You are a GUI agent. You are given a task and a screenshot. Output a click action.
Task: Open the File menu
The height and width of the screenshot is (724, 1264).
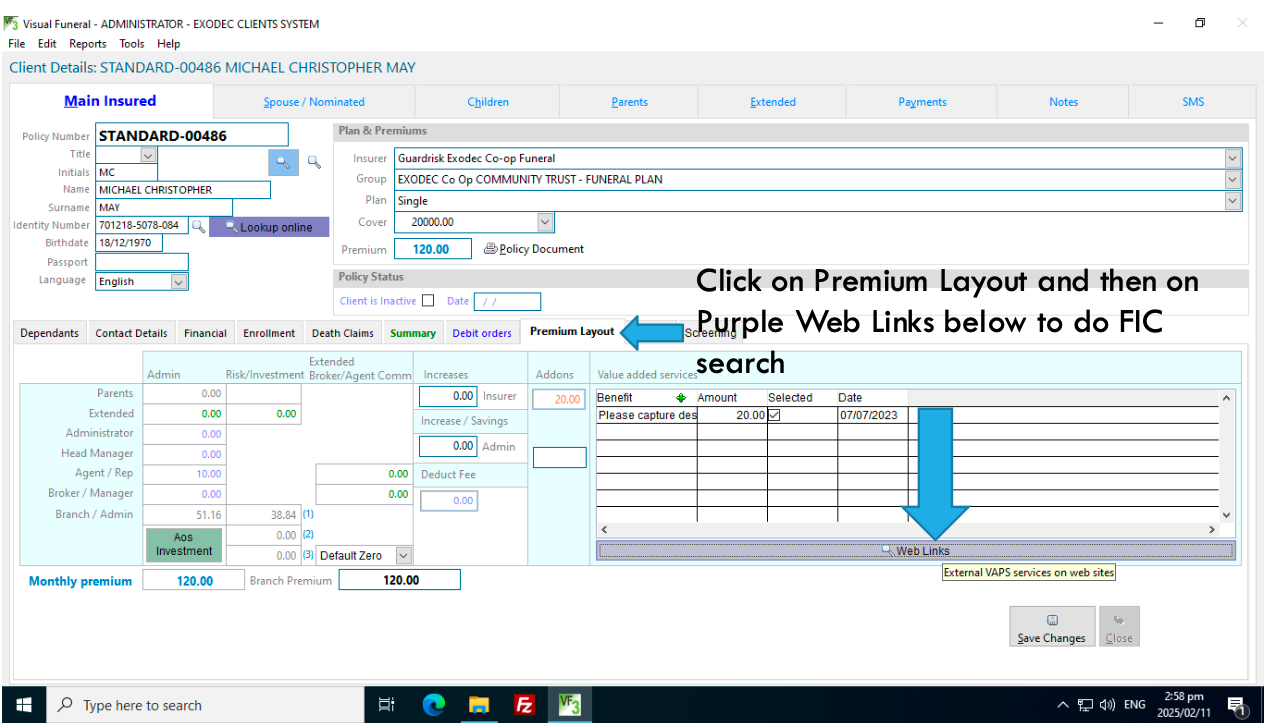pos(17,44)
